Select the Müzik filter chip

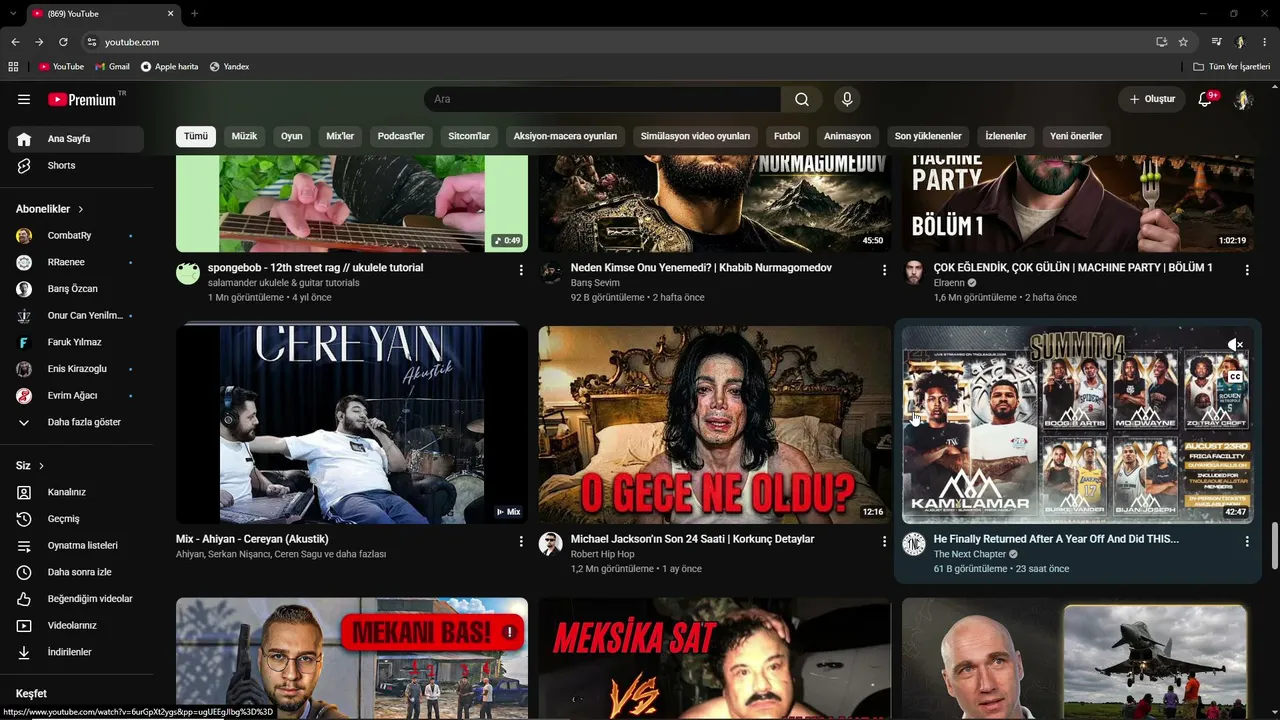point(244,136)
